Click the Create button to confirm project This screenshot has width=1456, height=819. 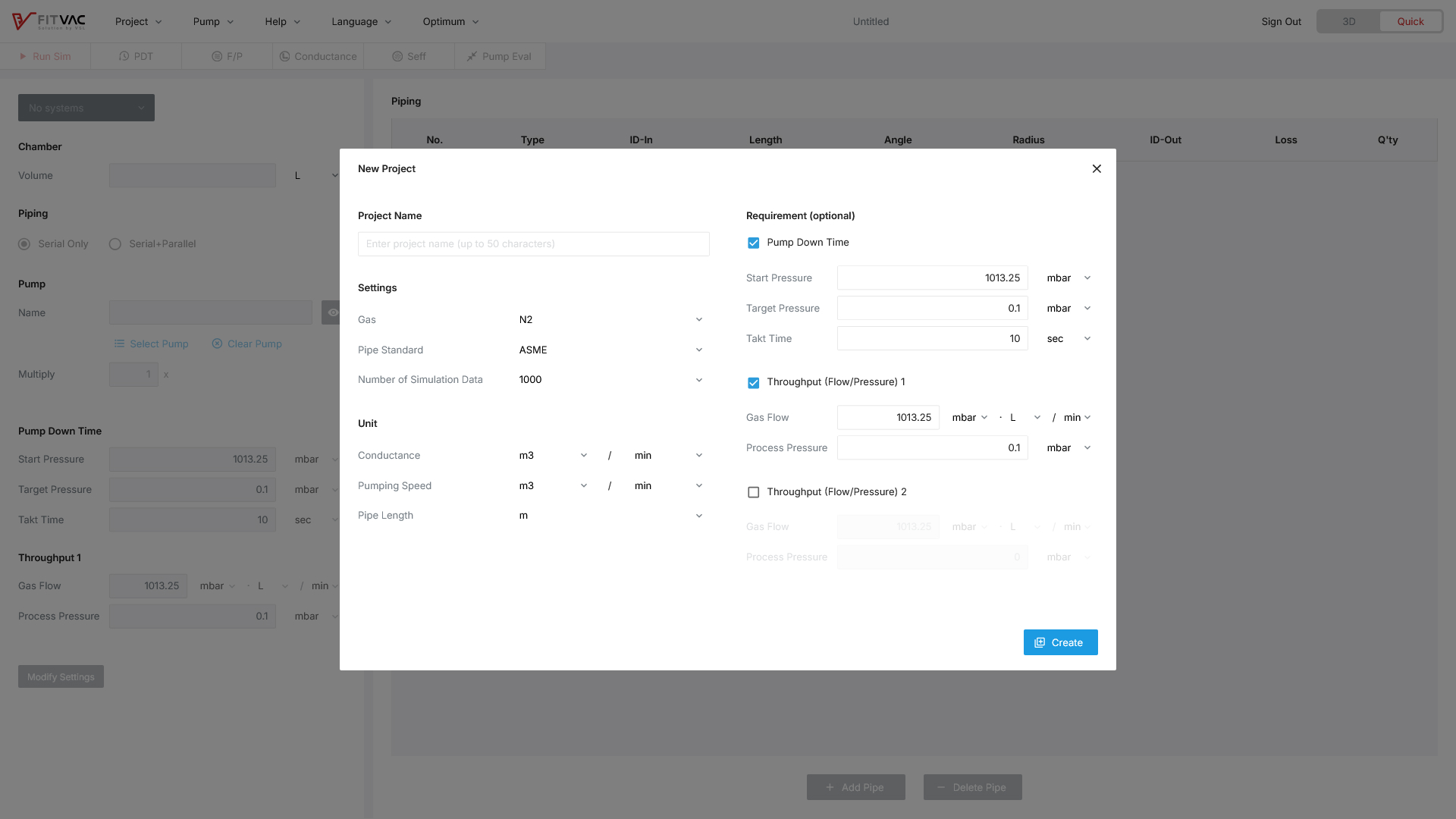click(x=1060, y=642)
